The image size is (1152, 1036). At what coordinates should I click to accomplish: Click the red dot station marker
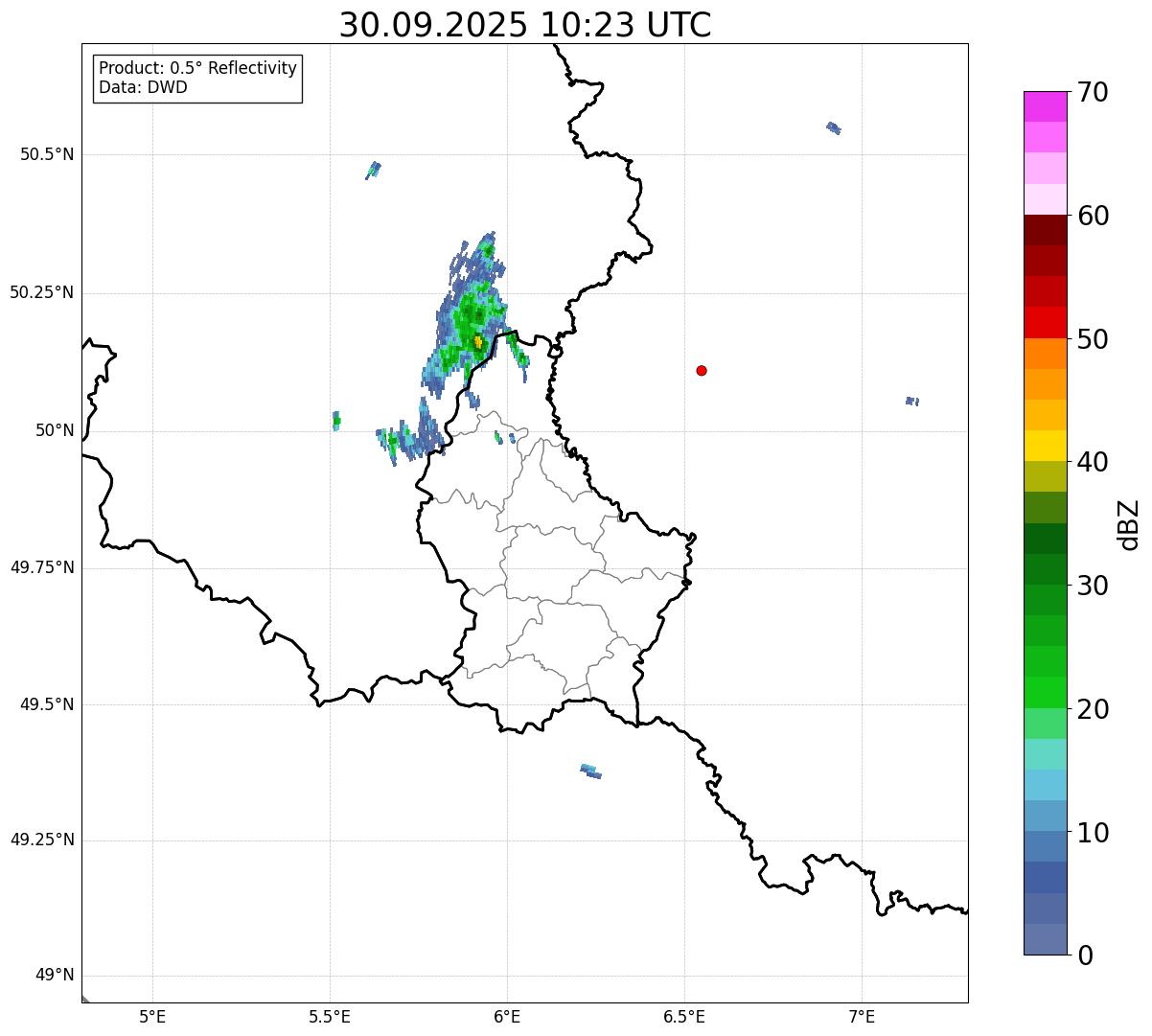(x=702, y=371)
